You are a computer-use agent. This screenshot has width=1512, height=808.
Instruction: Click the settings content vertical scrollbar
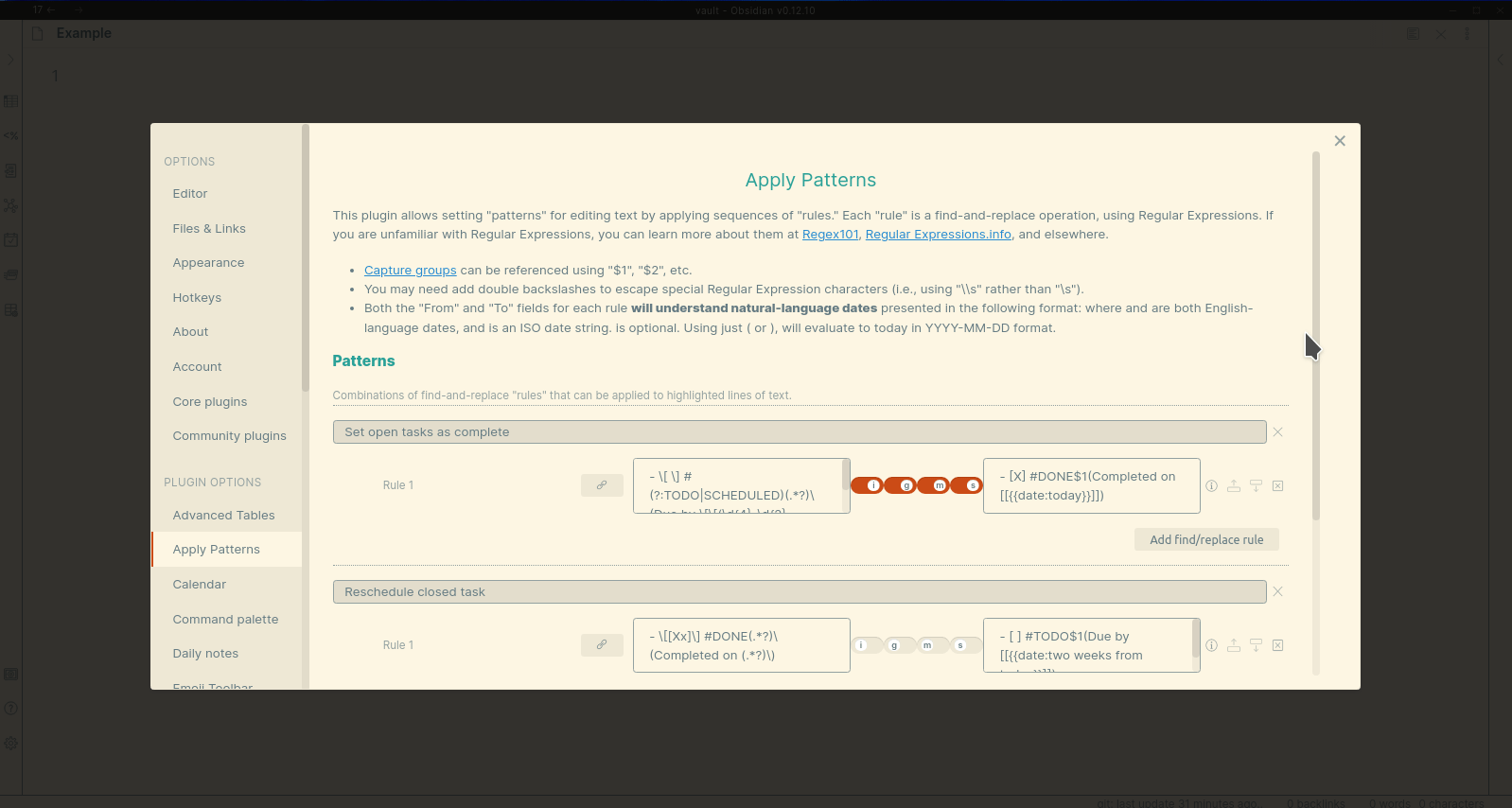pos(1316,336)
